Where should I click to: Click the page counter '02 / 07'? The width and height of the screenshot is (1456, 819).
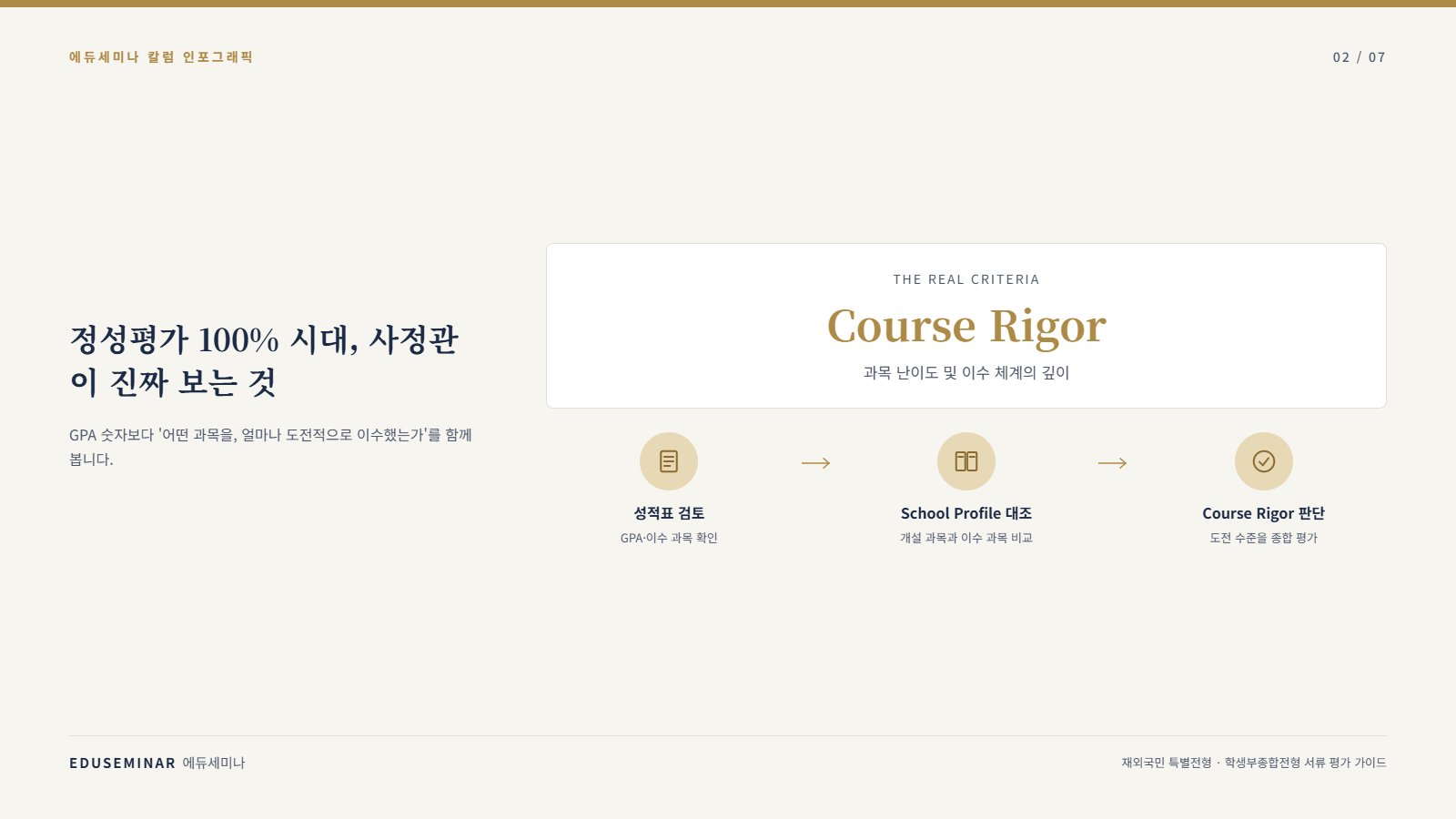click(1360, 57)
